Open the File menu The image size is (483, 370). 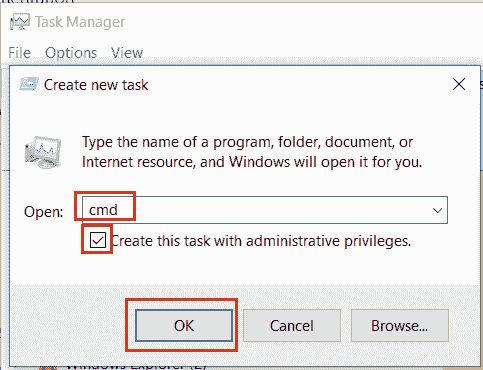click(x=20, y=53)
